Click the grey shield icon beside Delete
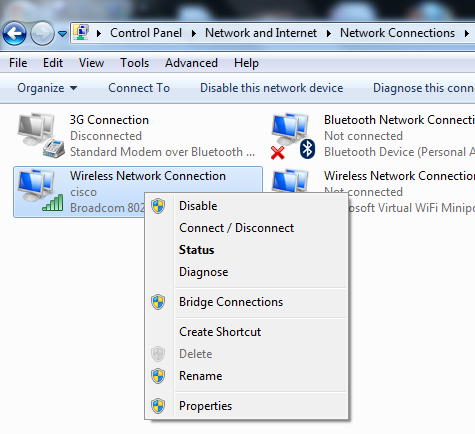Viewport: 475px width, 434px height. click(158, 354)
